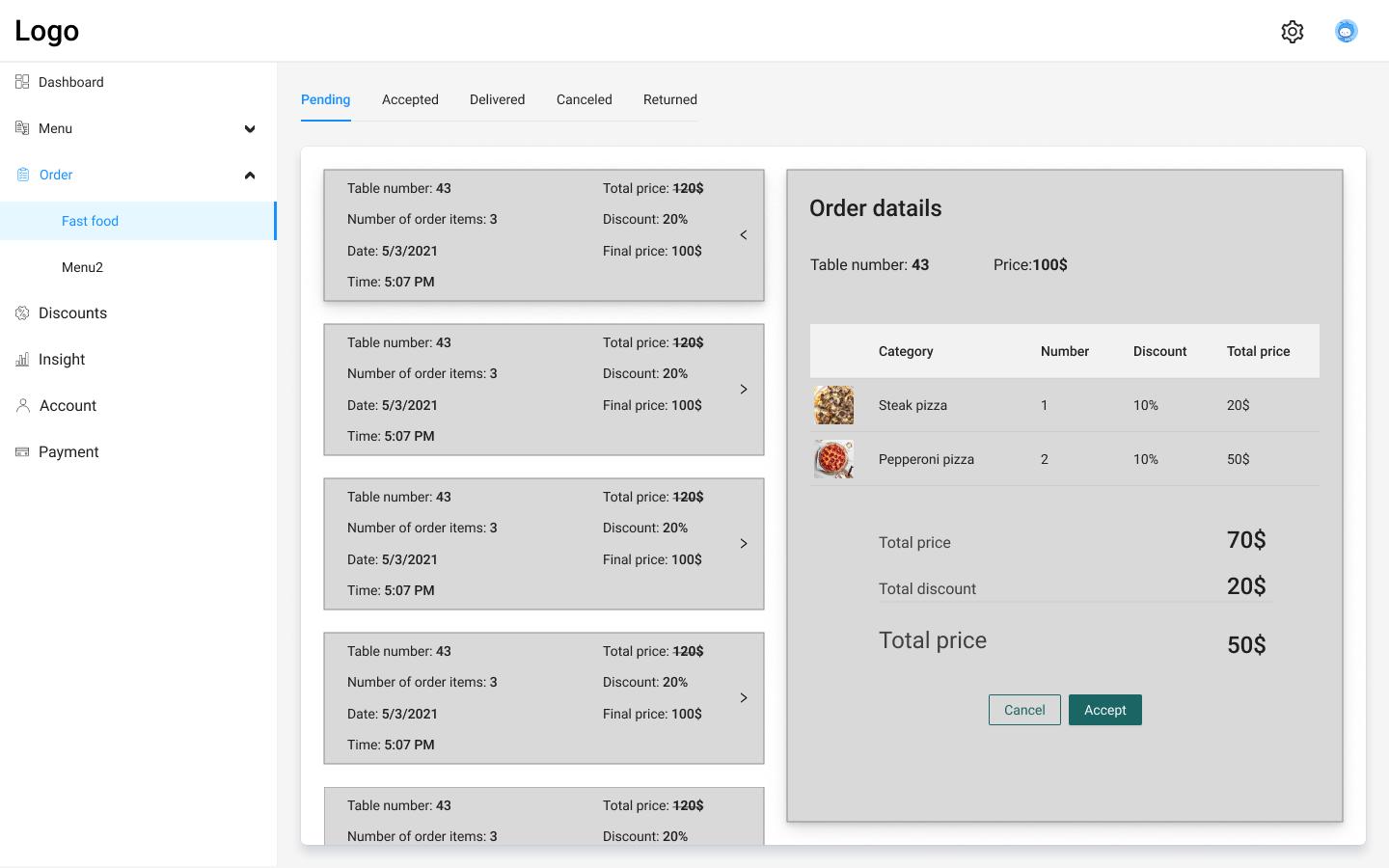The width and height of the screenshot is (1389, 868).
Task: Click the Pepperoni pizza name cell
Action: (x=927, y=459)
